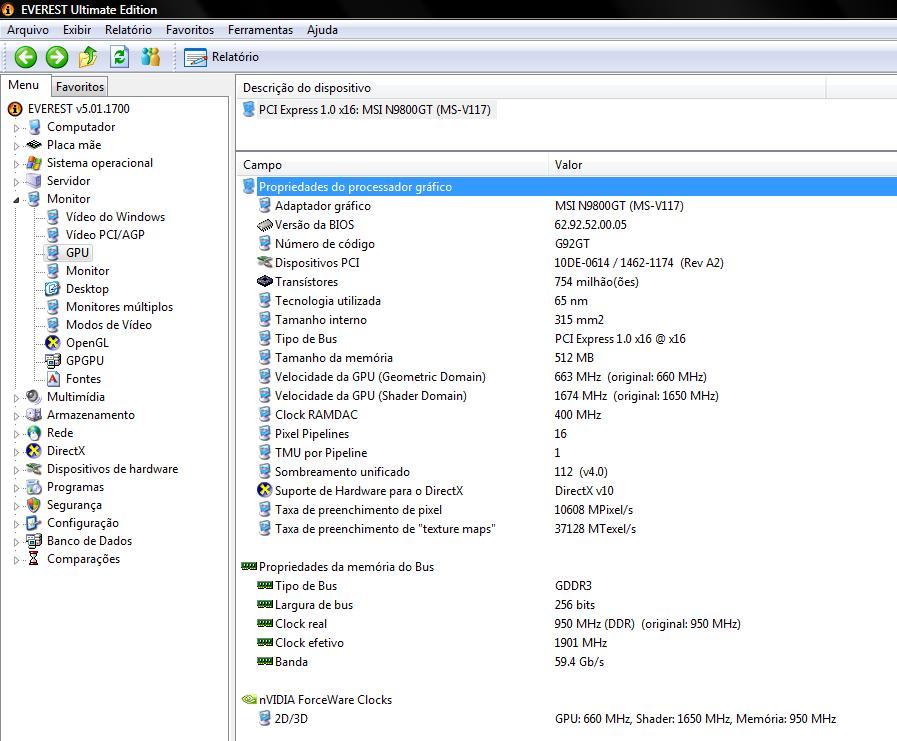The image size is (897, 741).
Task: Click the green Forward arrow button
Action: point(57,57)
